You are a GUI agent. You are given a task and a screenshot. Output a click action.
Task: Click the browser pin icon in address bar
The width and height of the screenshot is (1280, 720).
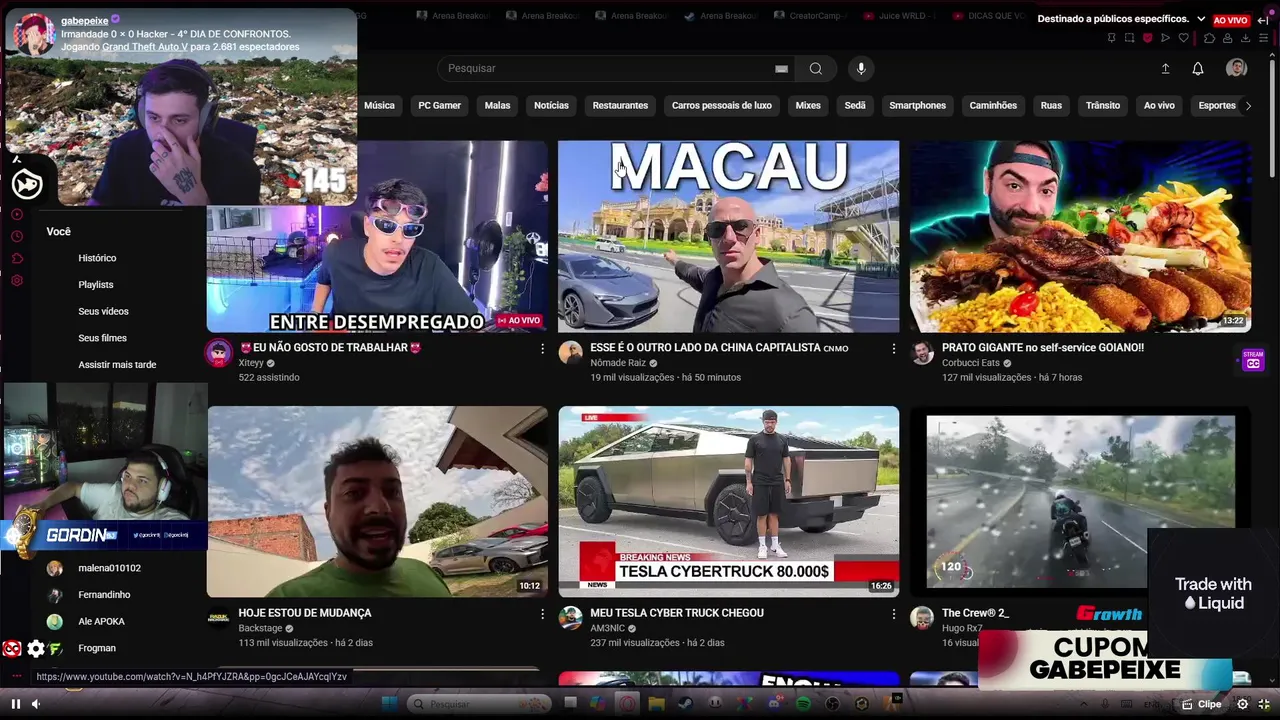[1111, 38]
